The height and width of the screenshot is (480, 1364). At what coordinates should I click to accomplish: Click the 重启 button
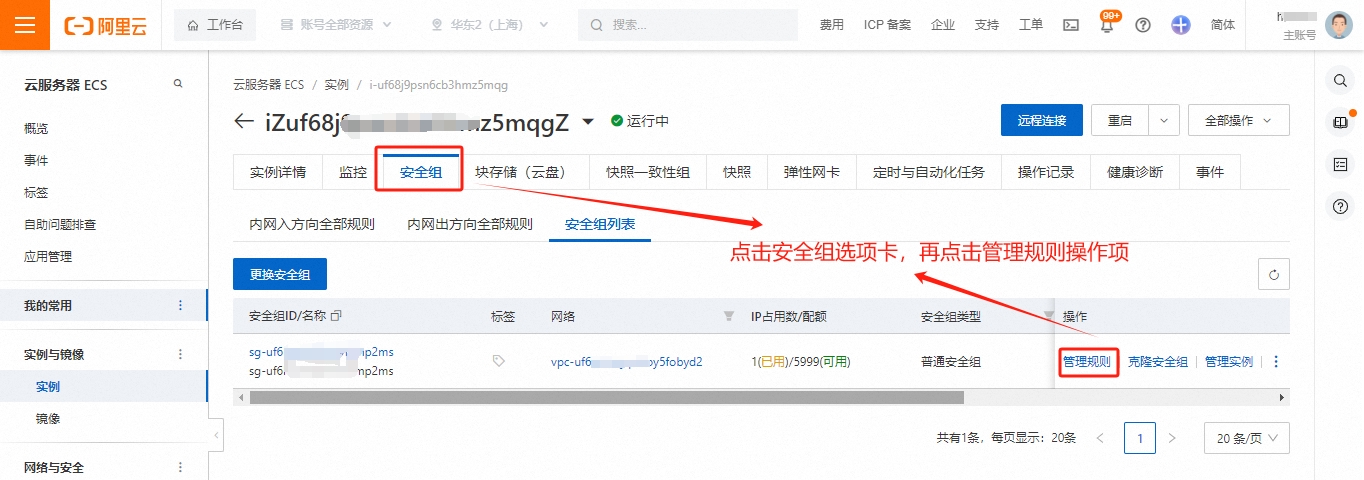point(1120,120)
